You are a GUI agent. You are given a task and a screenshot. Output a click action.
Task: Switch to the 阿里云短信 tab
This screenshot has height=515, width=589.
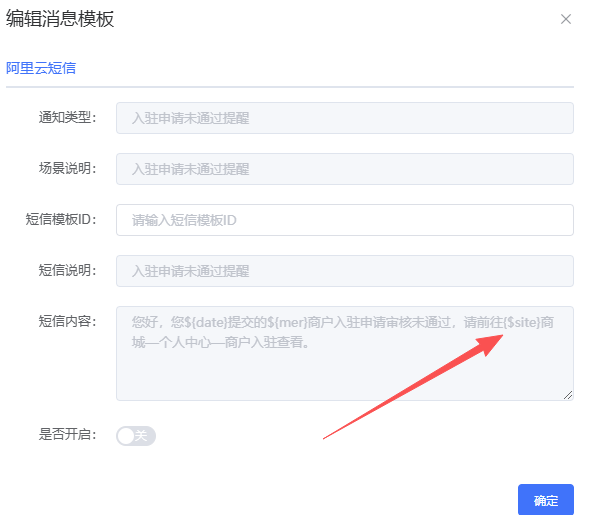click(41, 68)
